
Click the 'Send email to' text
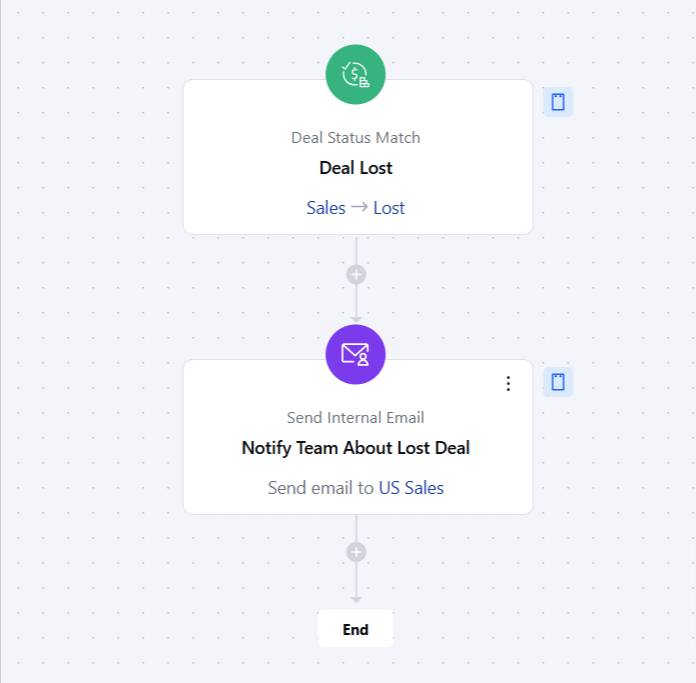[321, 488]
